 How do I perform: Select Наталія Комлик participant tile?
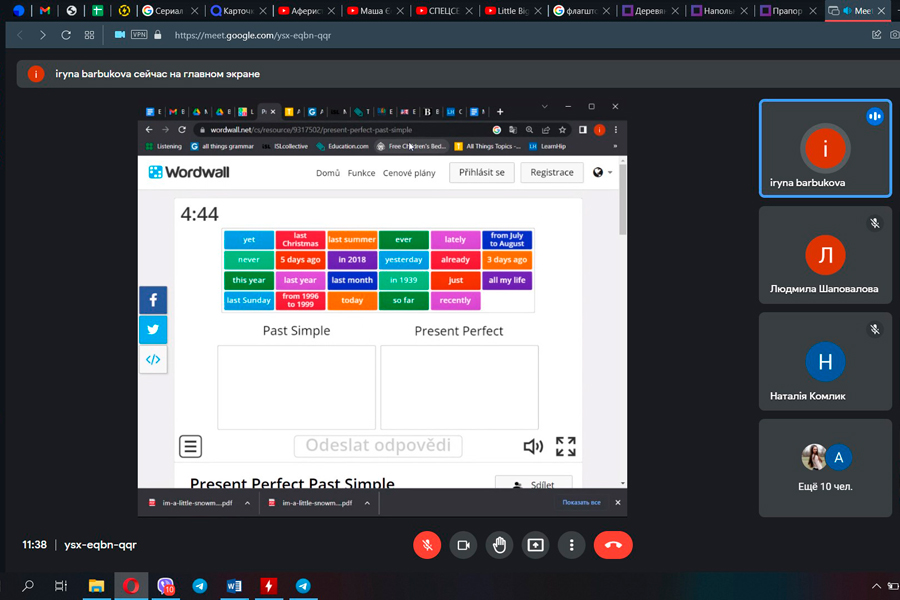[x=825, y=361]
